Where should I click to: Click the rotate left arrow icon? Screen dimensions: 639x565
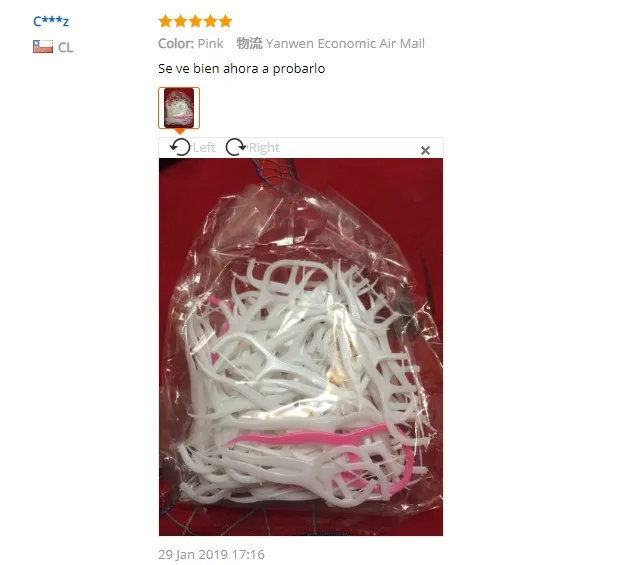(180, 147)
